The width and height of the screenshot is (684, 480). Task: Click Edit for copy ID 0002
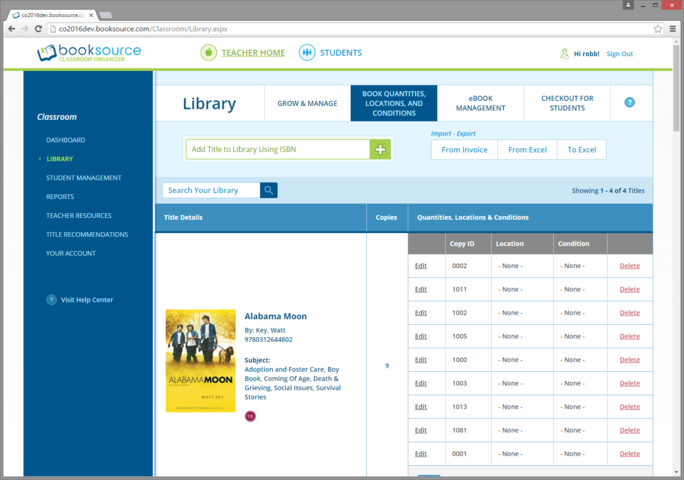tap(421, 266)
